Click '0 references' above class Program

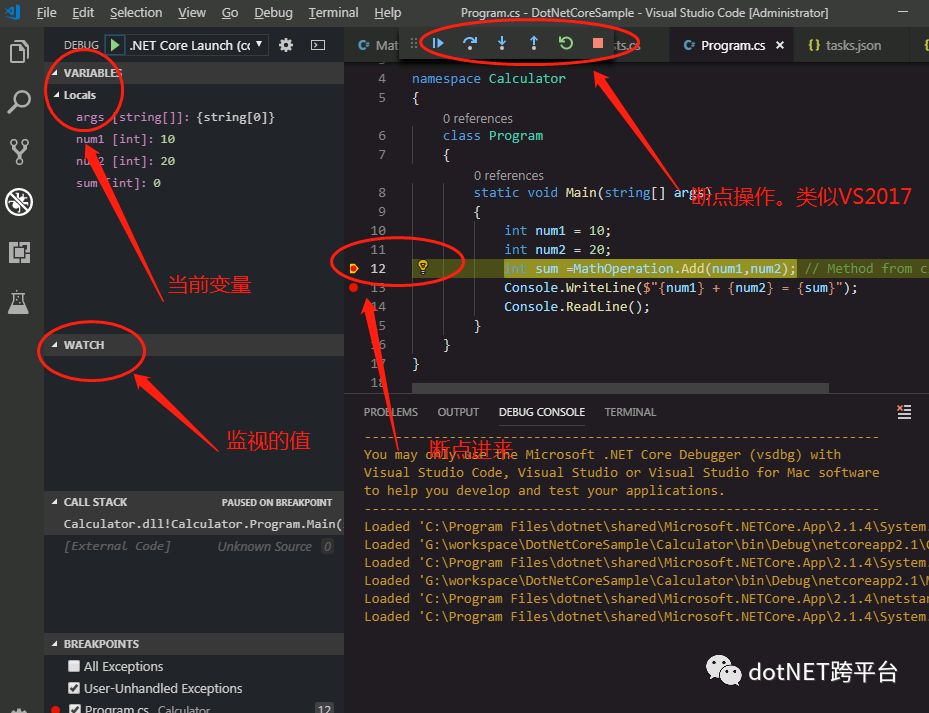point(478,119)
